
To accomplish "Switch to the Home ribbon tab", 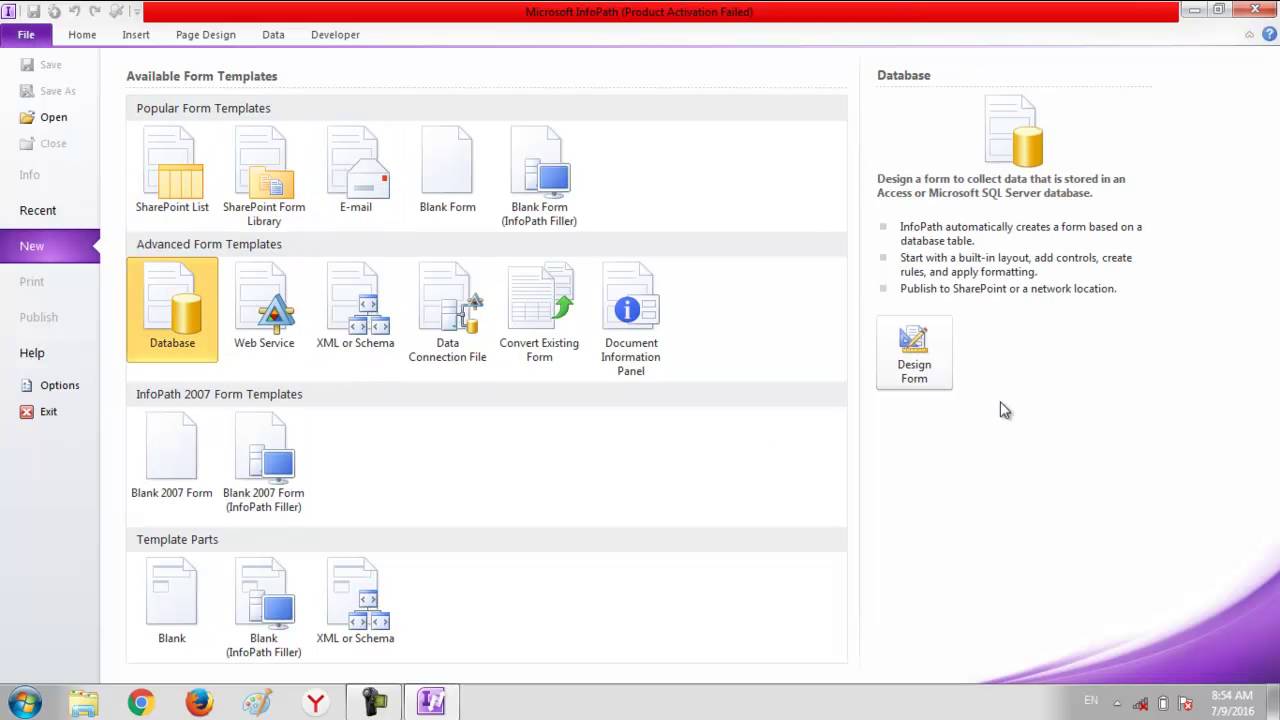I will [x=82, y=35].
